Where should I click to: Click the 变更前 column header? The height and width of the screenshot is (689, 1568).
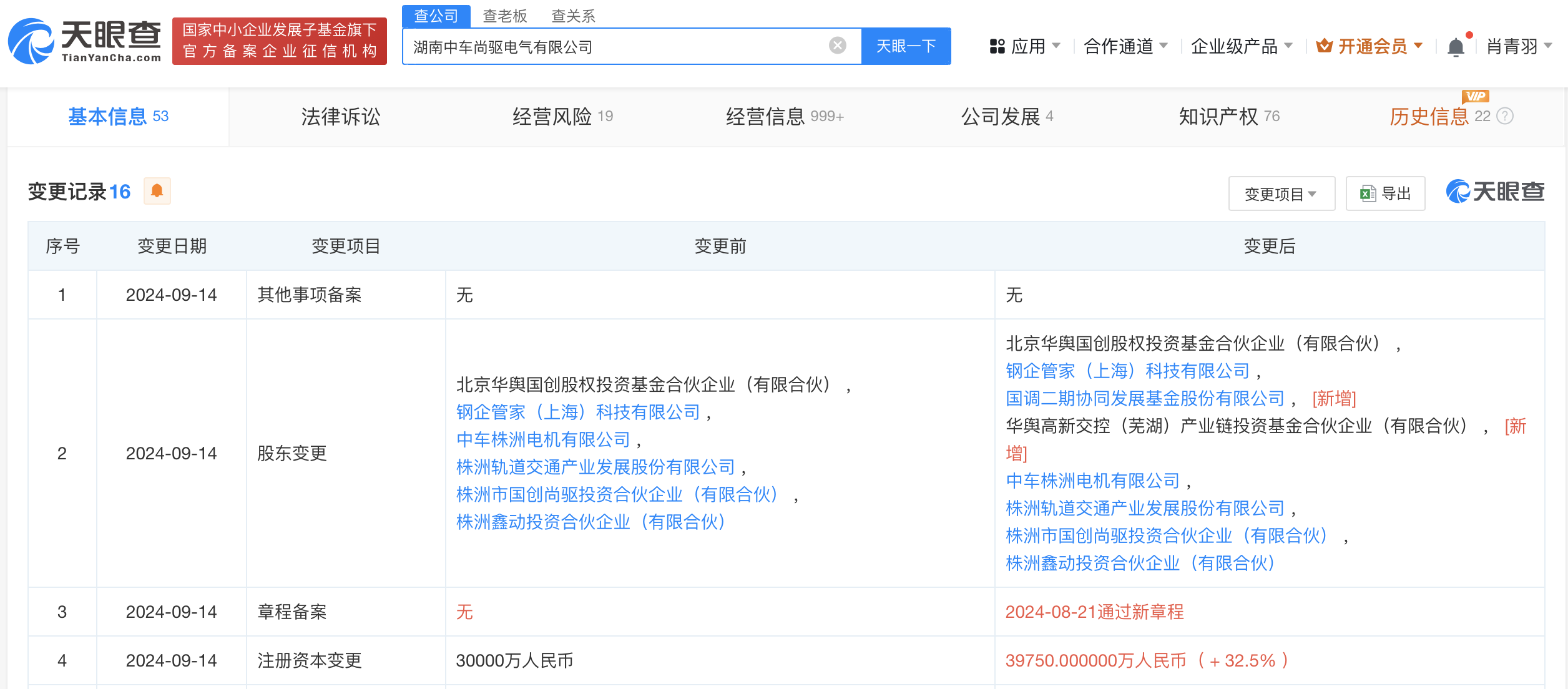coord(720,246)
